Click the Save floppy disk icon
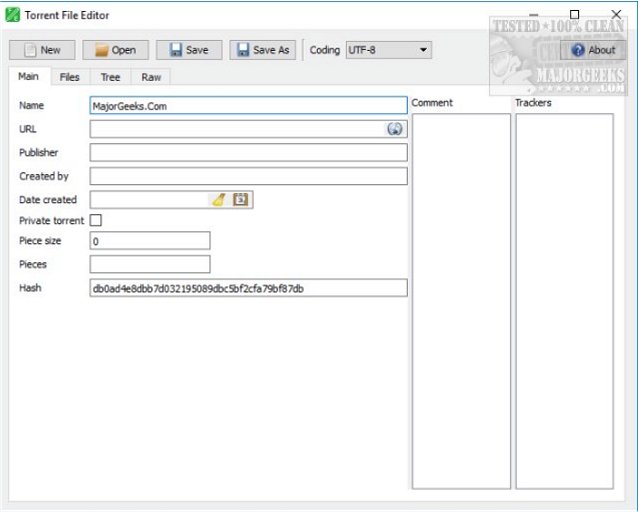 176,50
